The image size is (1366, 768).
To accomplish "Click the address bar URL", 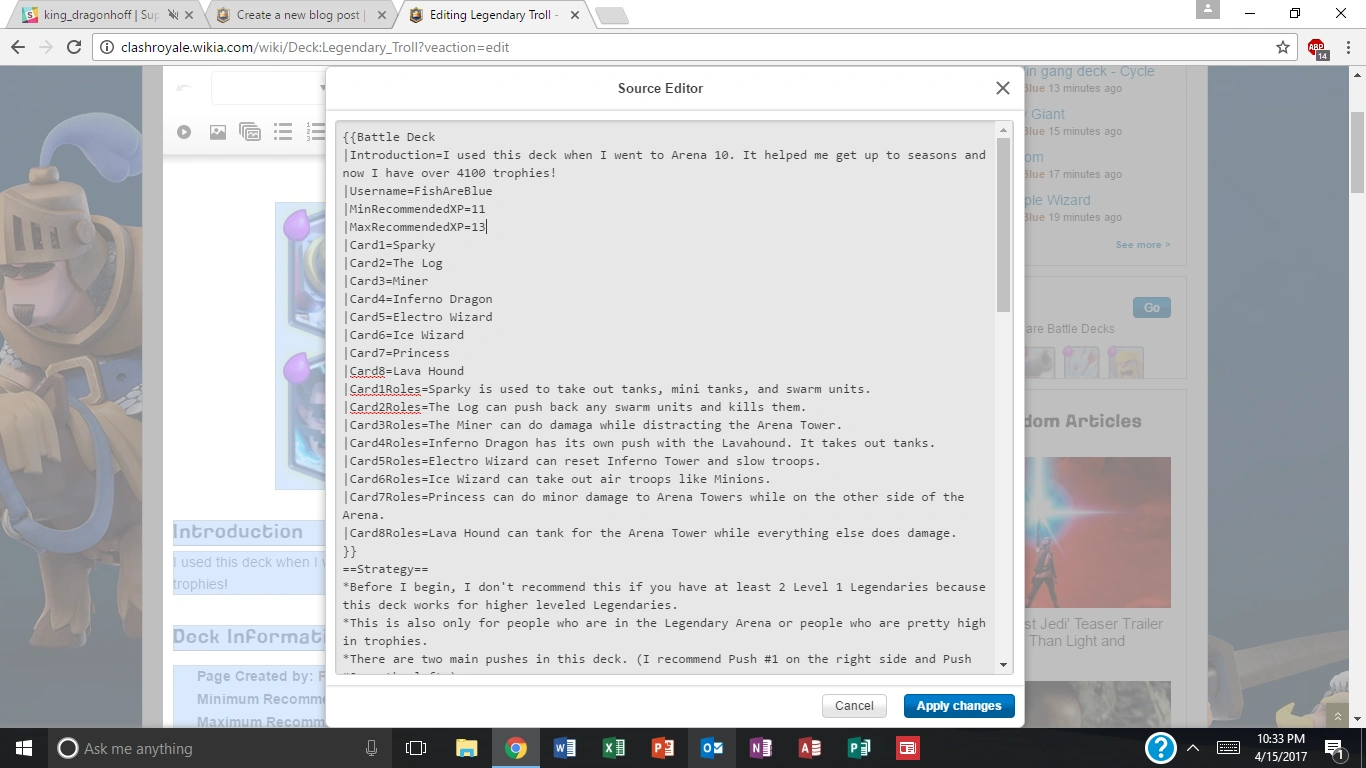I will (x=315, y=47).
